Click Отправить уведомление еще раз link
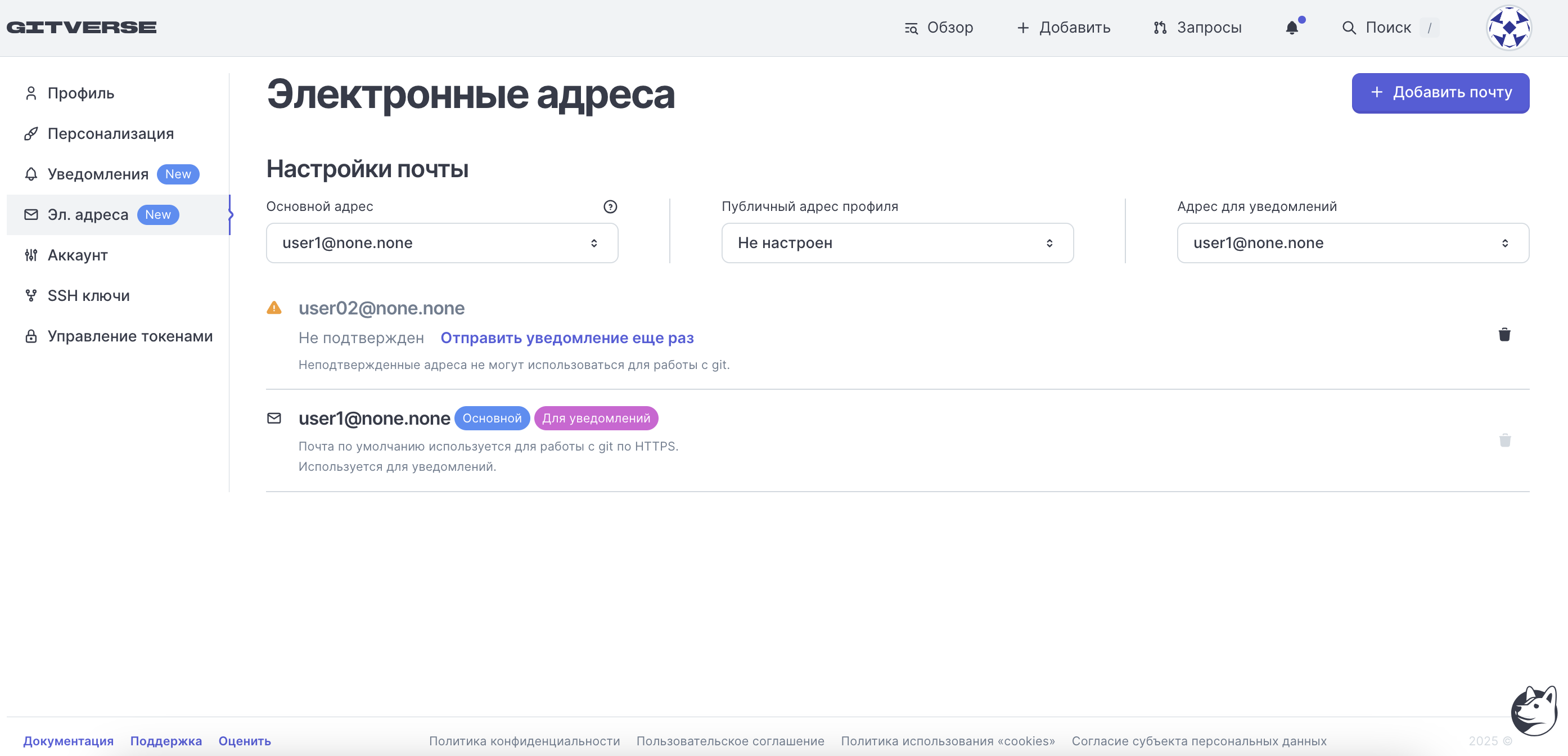 click(567, 338)
